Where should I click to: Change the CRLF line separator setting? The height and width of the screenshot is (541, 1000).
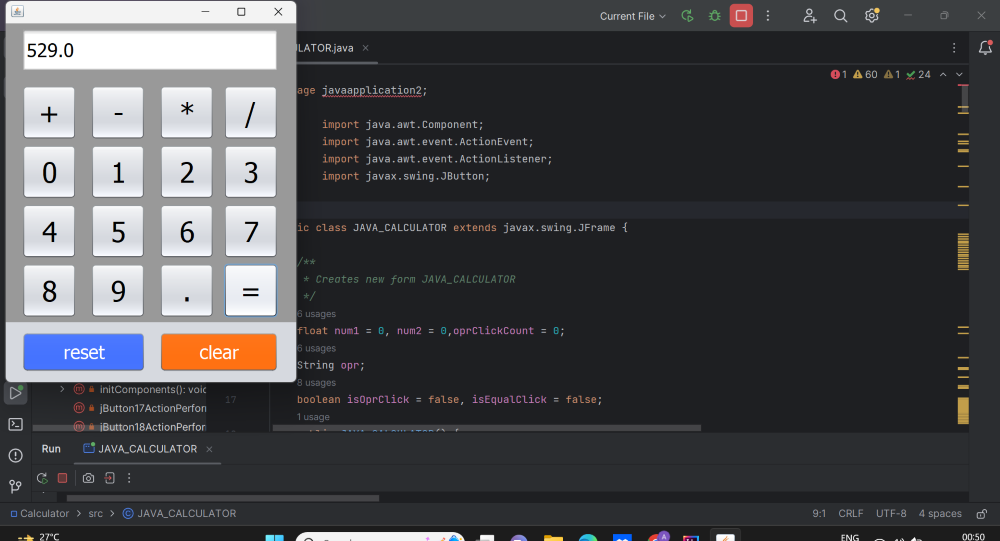(x=851, y=514)
